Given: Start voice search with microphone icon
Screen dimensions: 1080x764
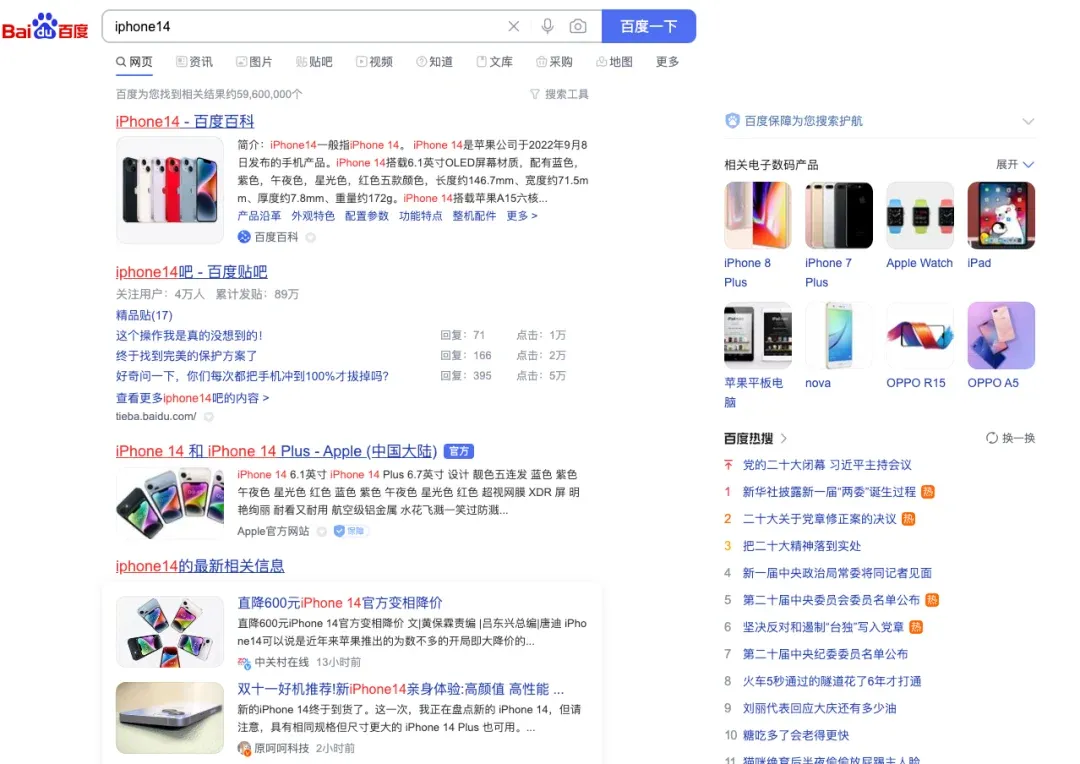Looking at the screenshot, I should (548, 26).
